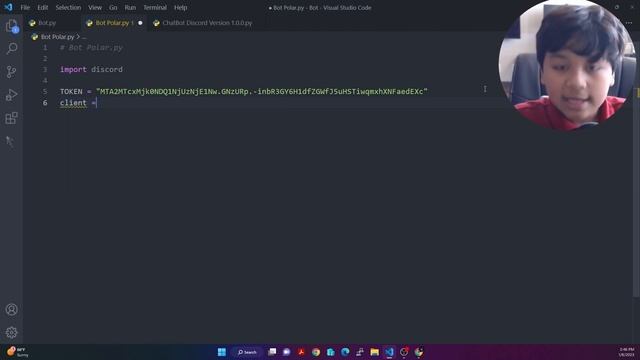This screenshot has width=640, height=360.
Task: Open Microsoft Store from the taskbar
Action: (x=331, y=352)
